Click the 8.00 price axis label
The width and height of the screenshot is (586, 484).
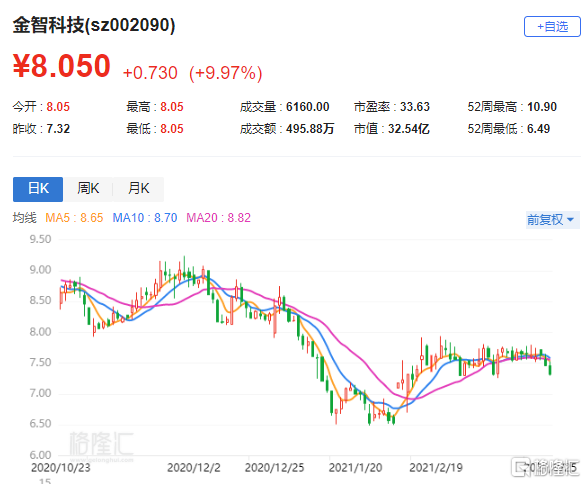point(40,332)
